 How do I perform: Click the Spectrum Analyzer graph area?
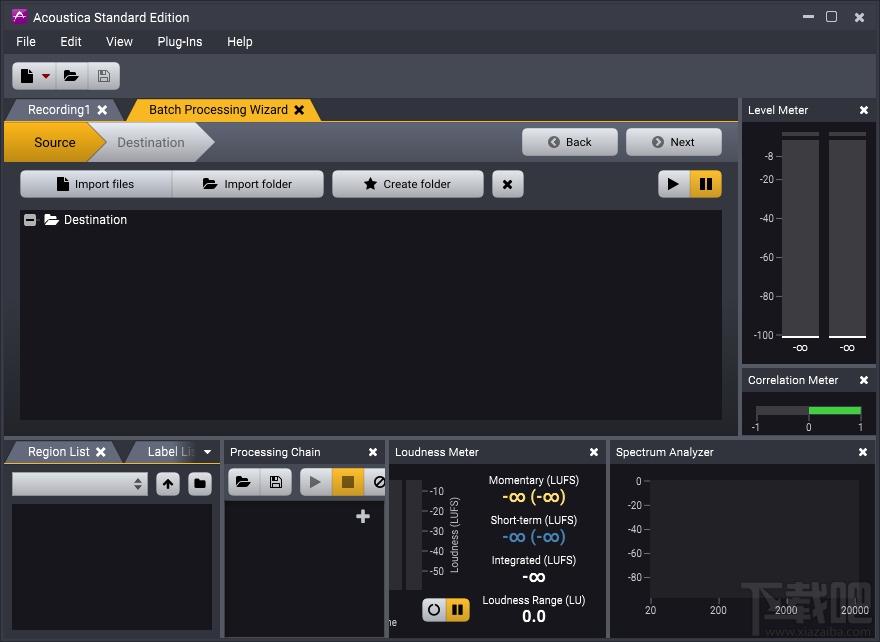[754, 539]
